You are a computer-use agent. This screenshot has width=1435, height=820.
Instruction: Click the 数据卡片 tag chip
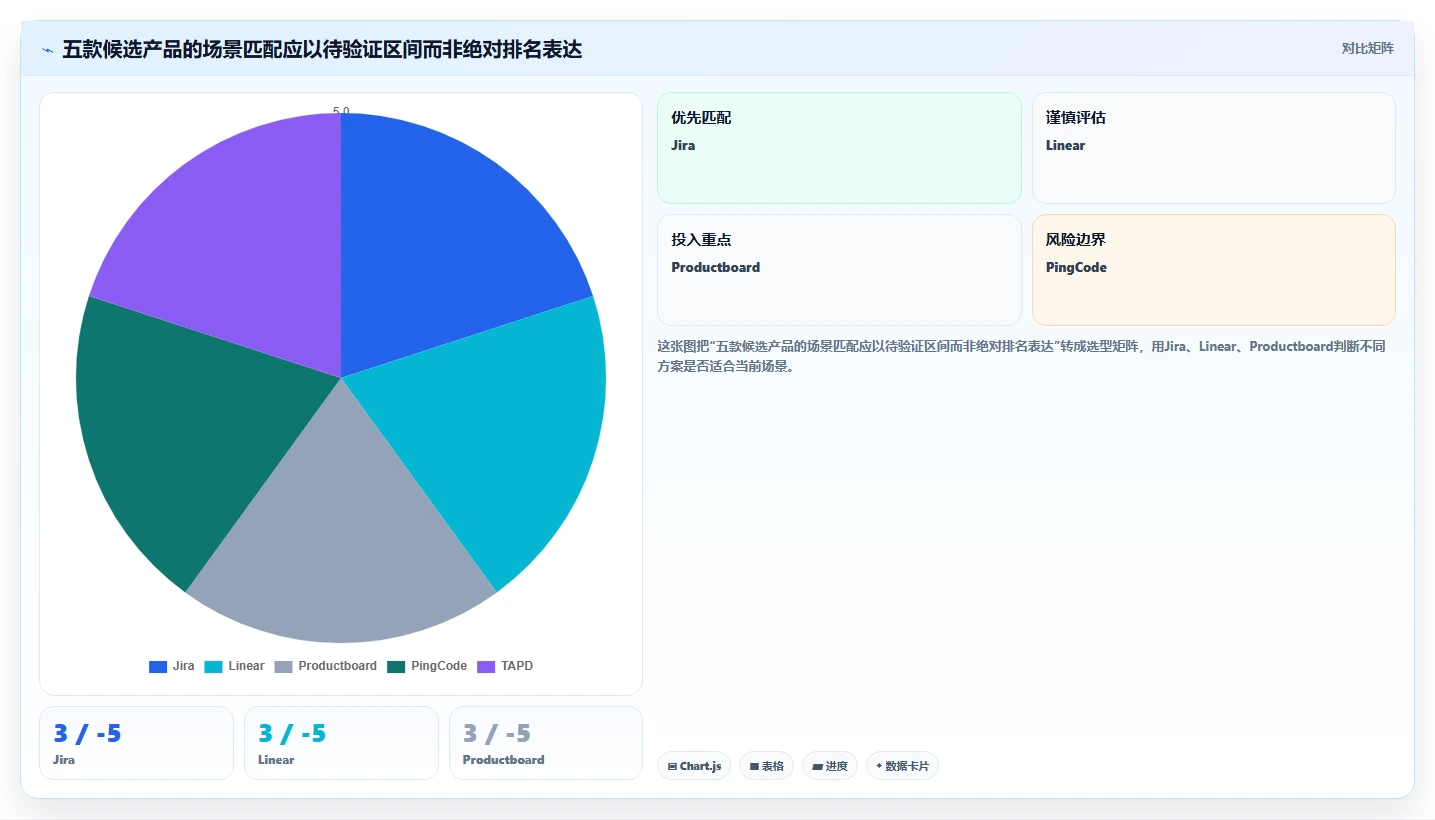(902, 766)
